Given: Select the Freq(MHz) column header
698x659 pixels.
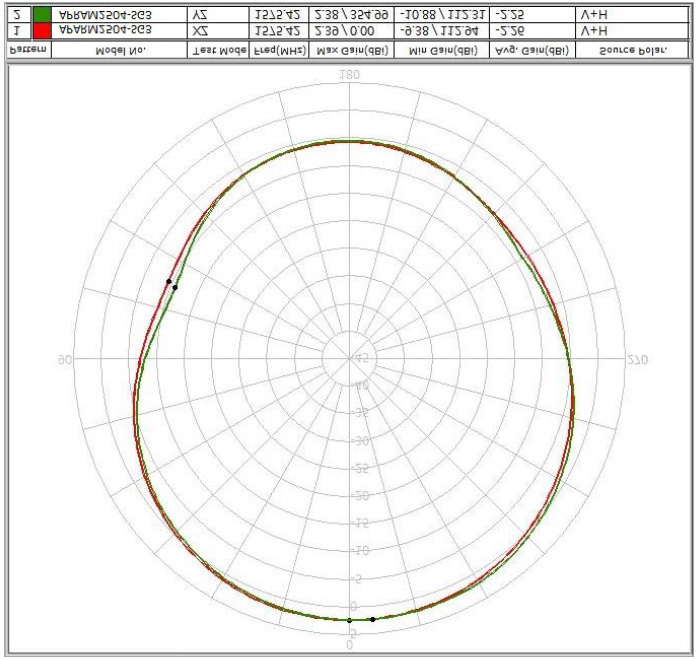Looking at the screenshot, I should 279,50.
